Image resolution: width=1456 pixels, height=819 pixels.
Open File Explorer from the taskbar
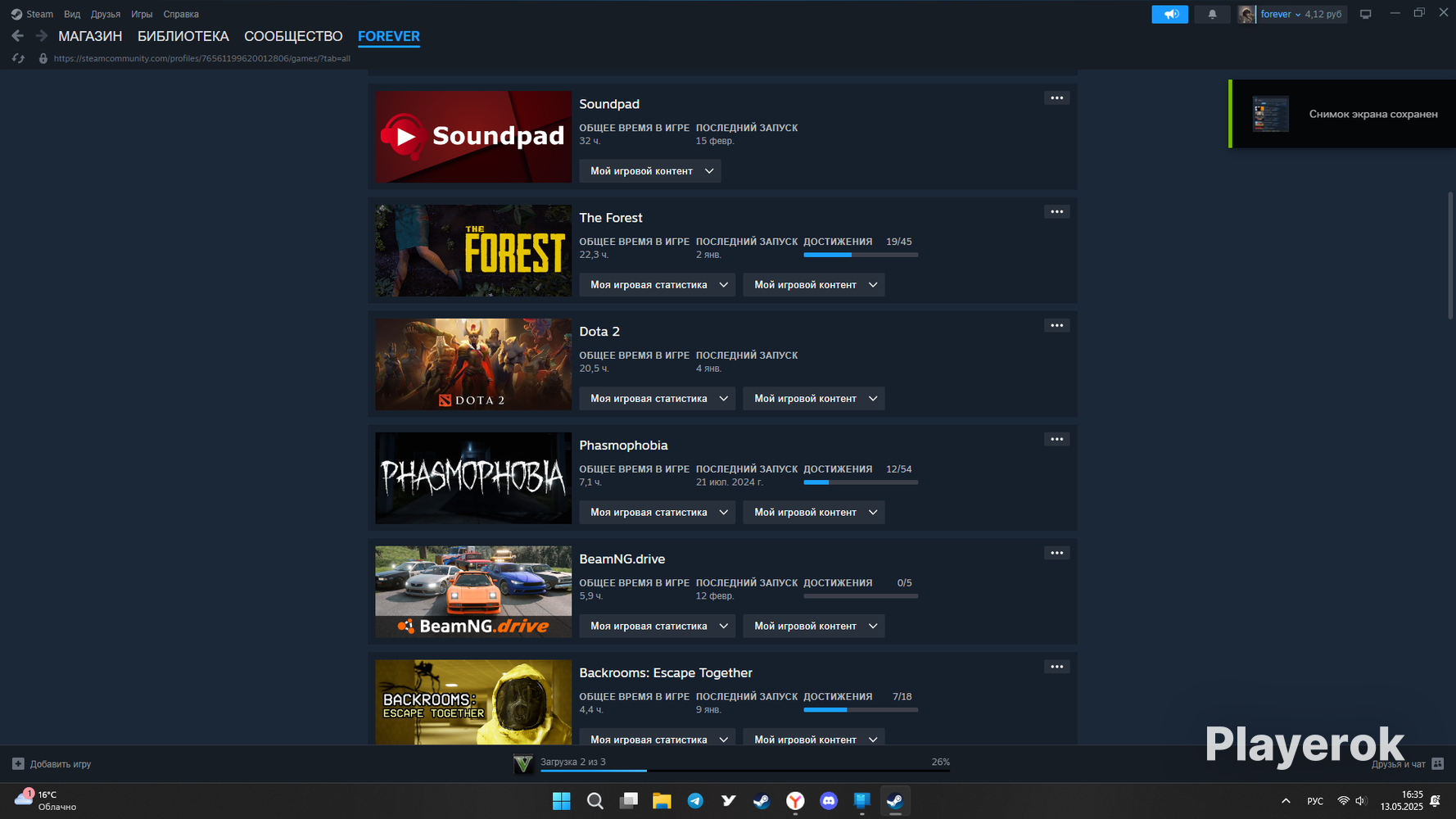click(662, 801)
